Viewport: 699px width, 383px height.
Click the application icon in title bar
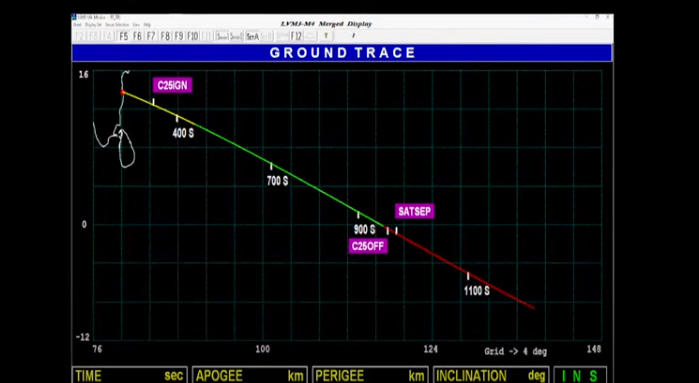click(74, 17)
